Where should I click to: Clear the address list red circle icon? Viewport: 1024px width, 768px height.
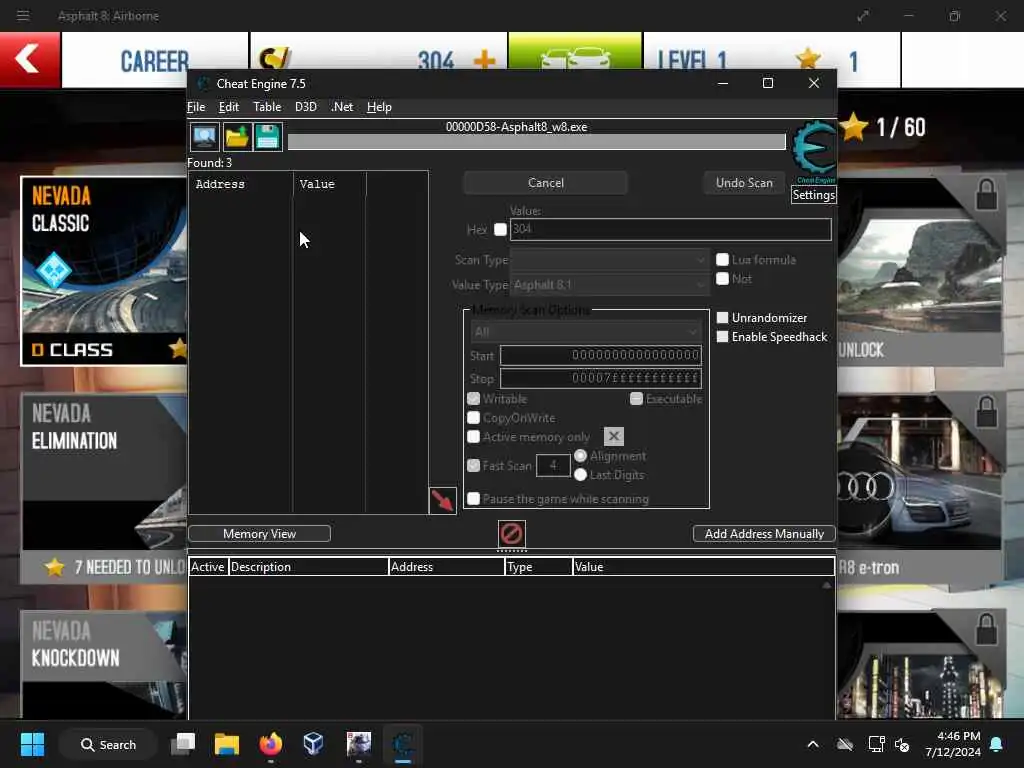click(x=511, y=534)
